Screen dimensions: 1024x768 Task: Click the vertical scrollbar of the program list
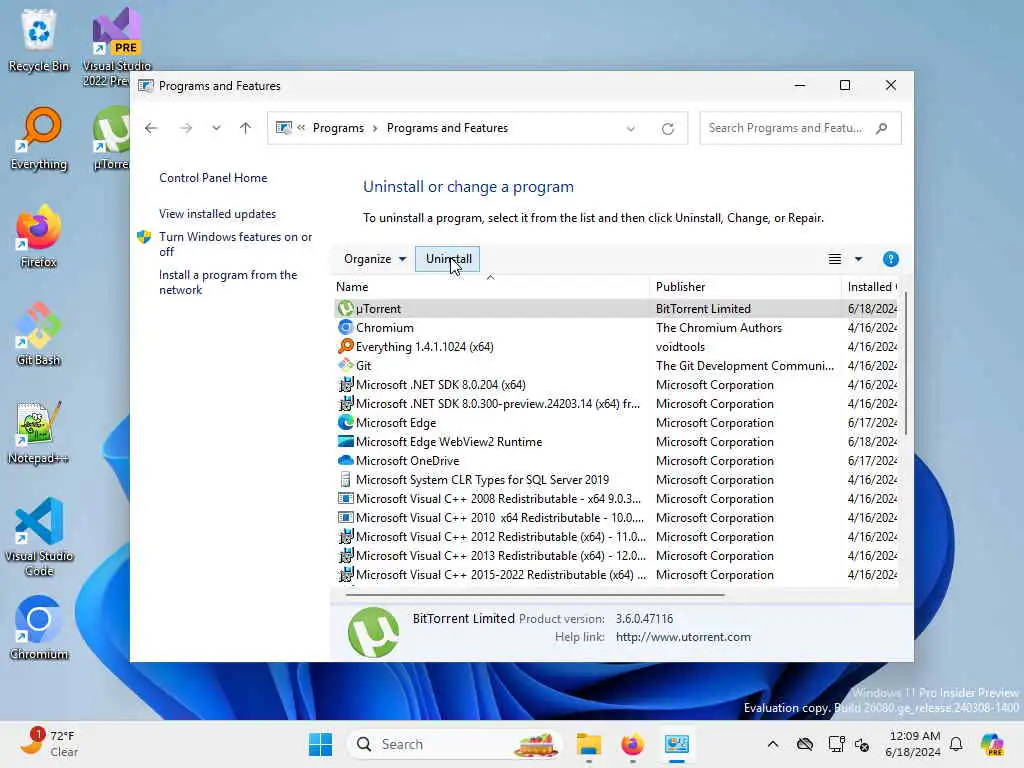(904, 364)
